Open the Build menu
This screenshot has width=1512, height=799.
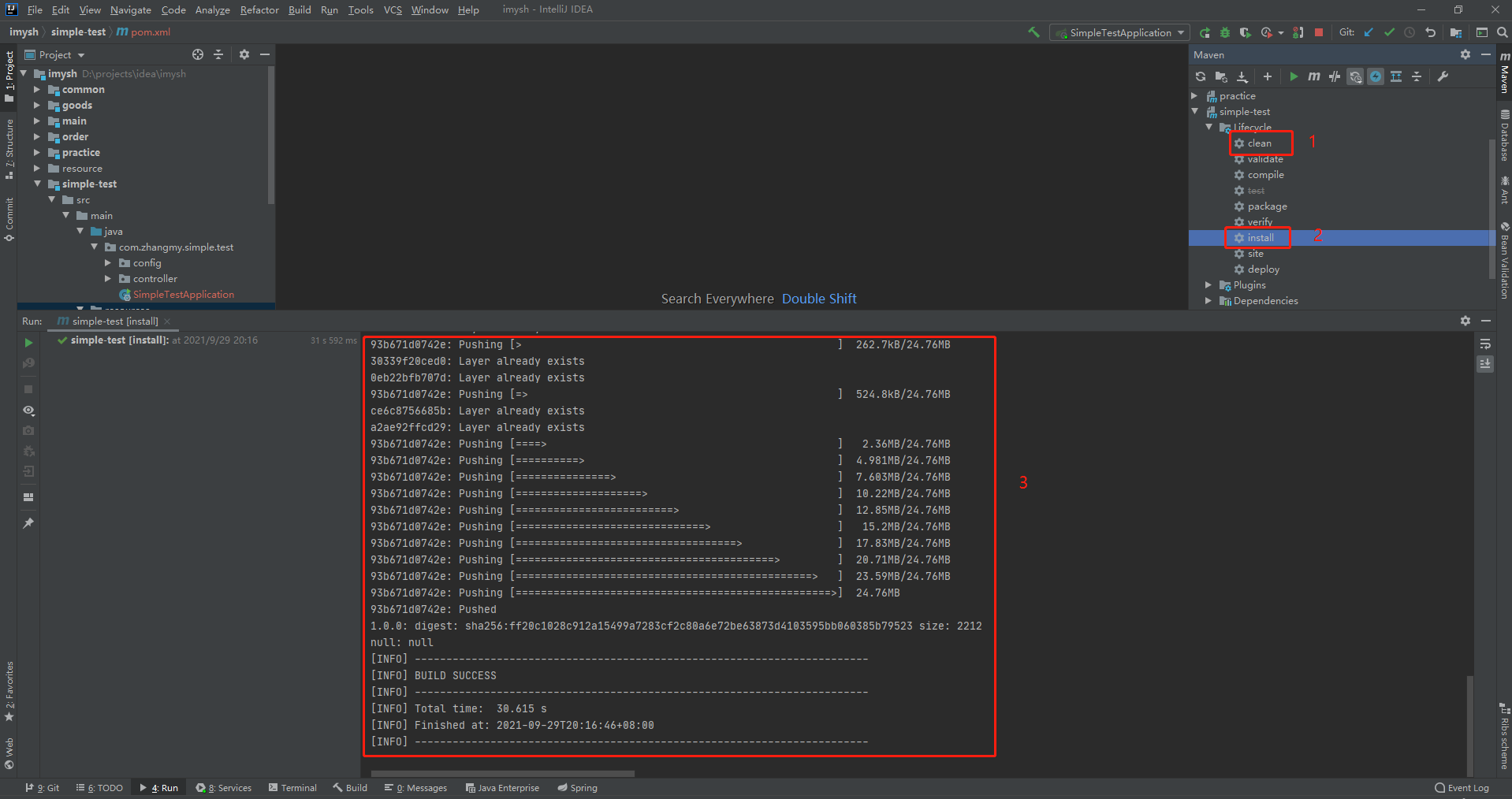pyautogui.click(x=300, y=9)
